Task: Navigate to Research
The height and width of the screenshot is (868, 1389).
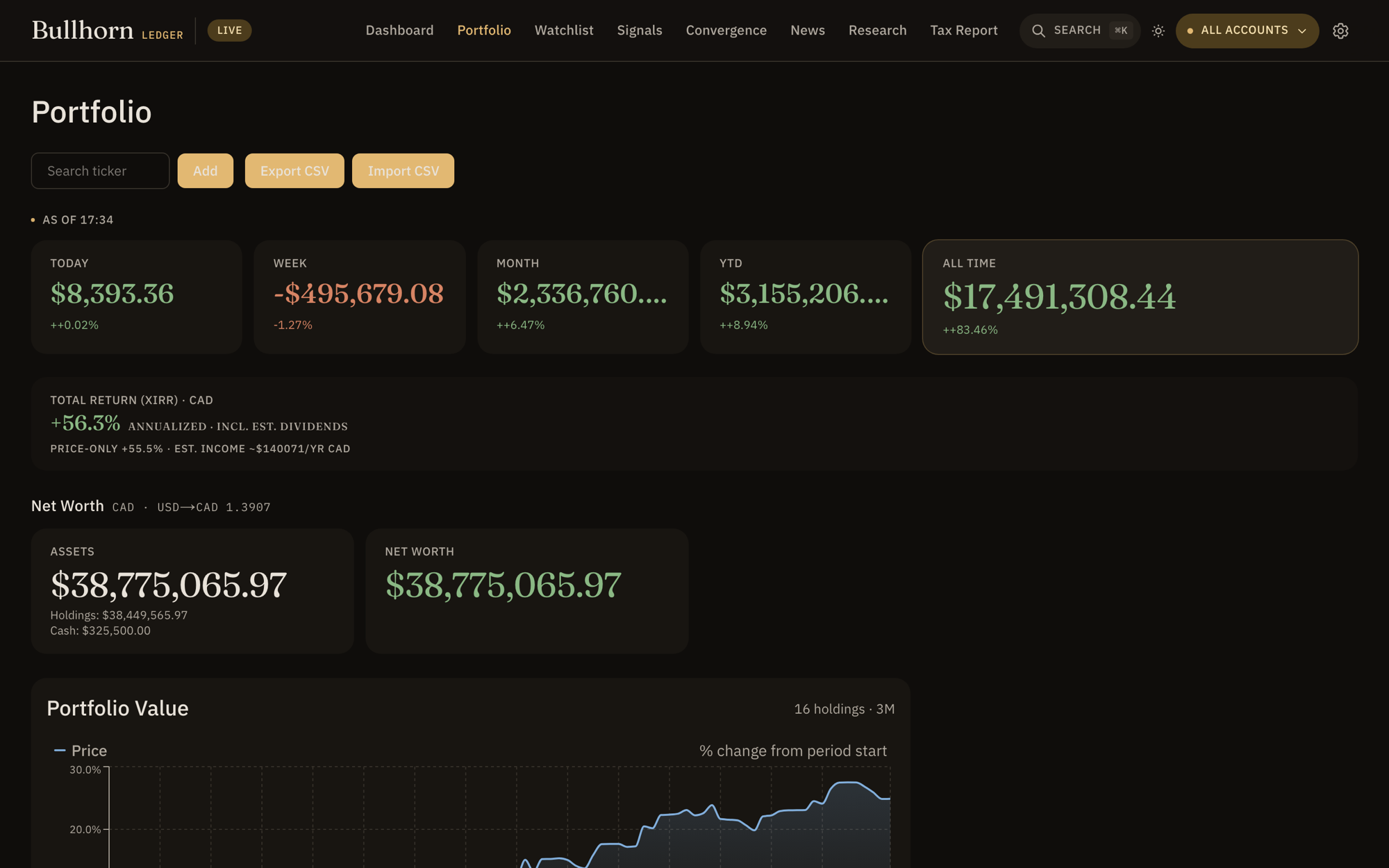Action: tap(877, 31)
